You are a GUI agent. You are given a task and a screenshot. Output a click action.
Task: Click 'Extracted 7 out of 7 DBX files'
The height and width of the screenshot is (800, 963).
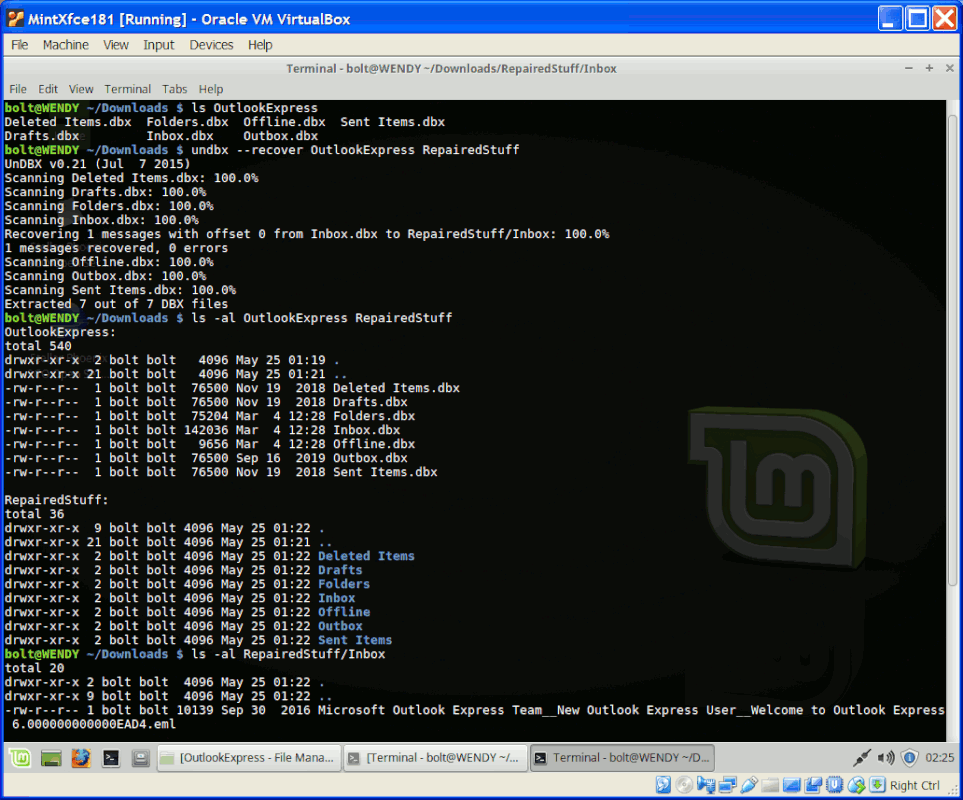116,304
